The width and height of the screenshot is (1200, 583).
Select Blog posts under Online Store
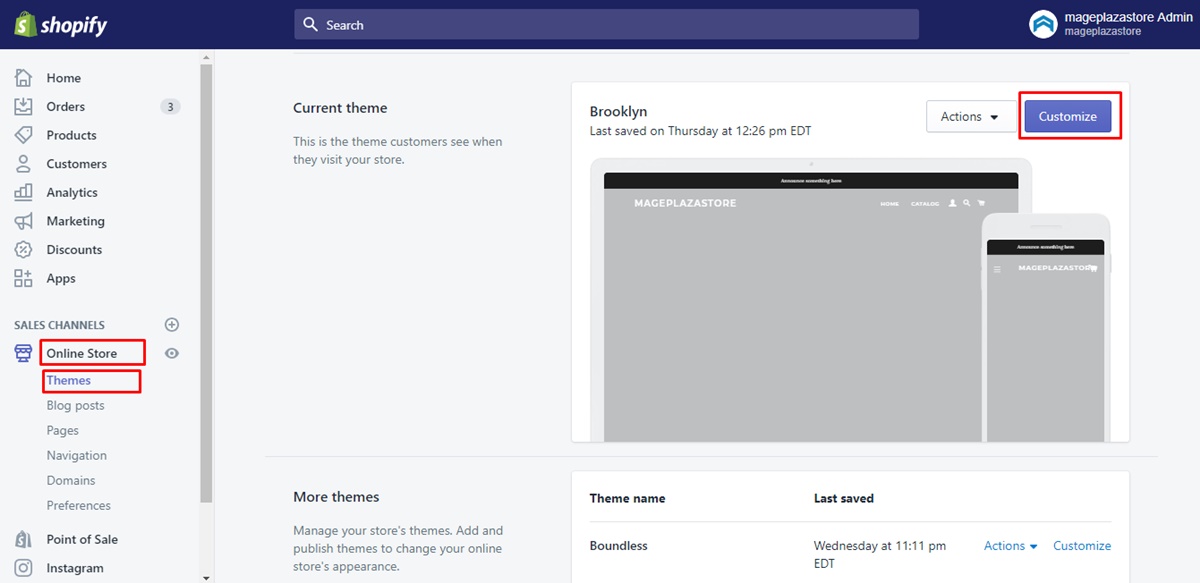coord(75,406)
